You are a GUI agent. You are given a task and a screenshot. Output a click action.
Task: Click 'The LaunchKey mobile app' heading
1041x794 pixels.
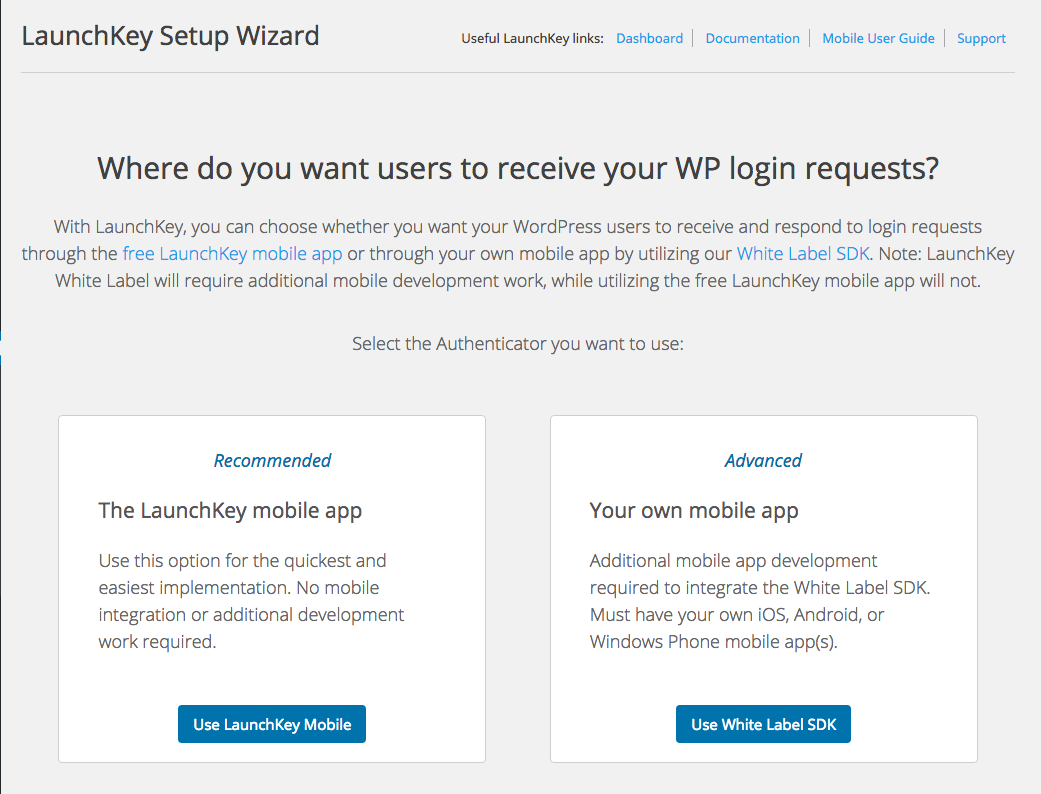click(x=230, y=511)
